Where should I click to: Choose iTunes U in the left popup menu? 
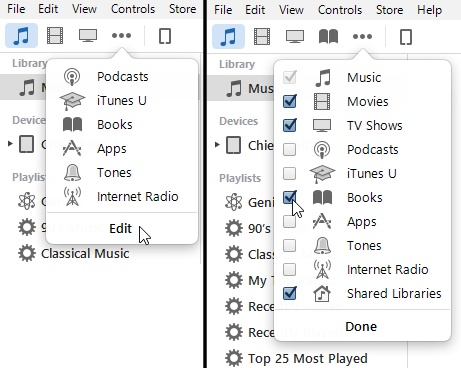coord(122,101)
